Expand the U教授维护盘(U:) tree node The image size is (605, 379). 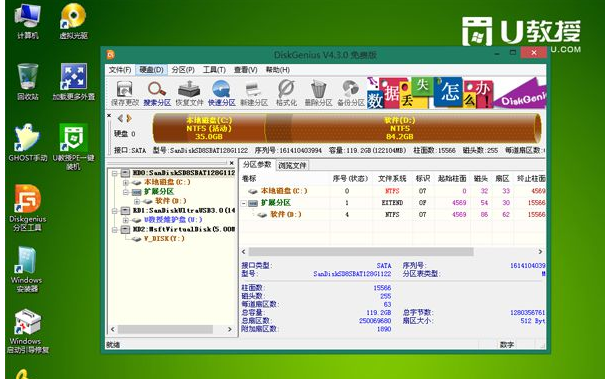125,220
